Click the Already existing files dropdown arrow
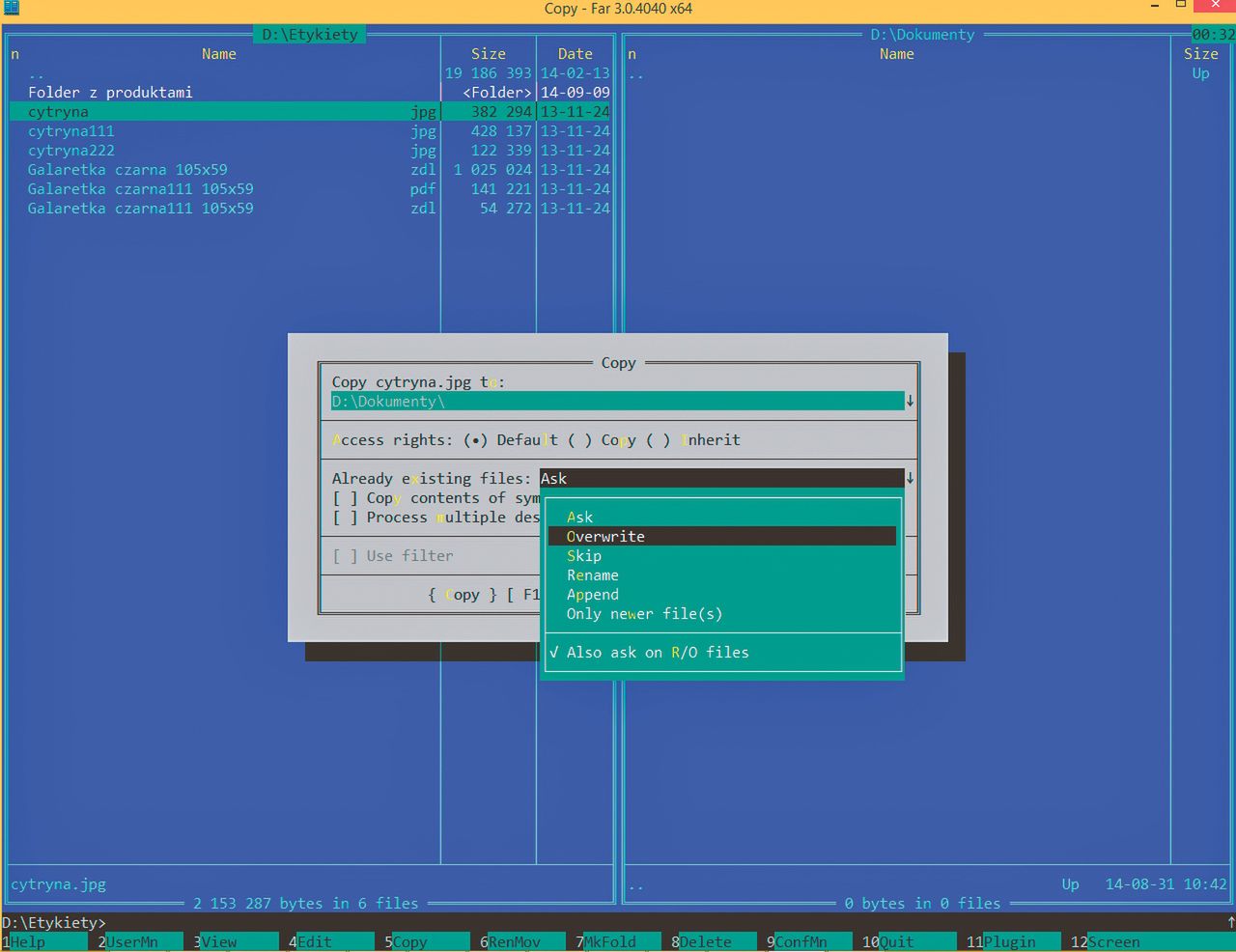 (x=910, y=478)
